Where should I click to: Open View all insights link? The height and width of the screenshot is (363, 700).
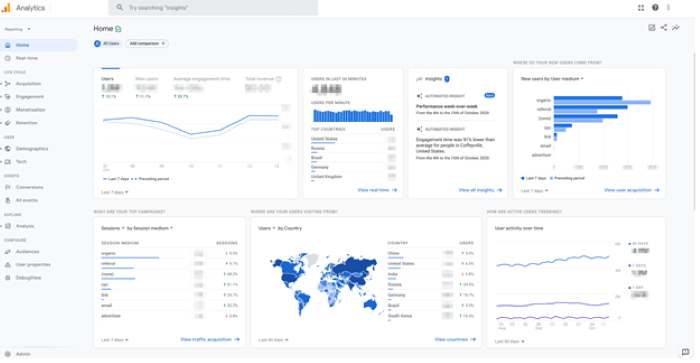pos(480,190)
